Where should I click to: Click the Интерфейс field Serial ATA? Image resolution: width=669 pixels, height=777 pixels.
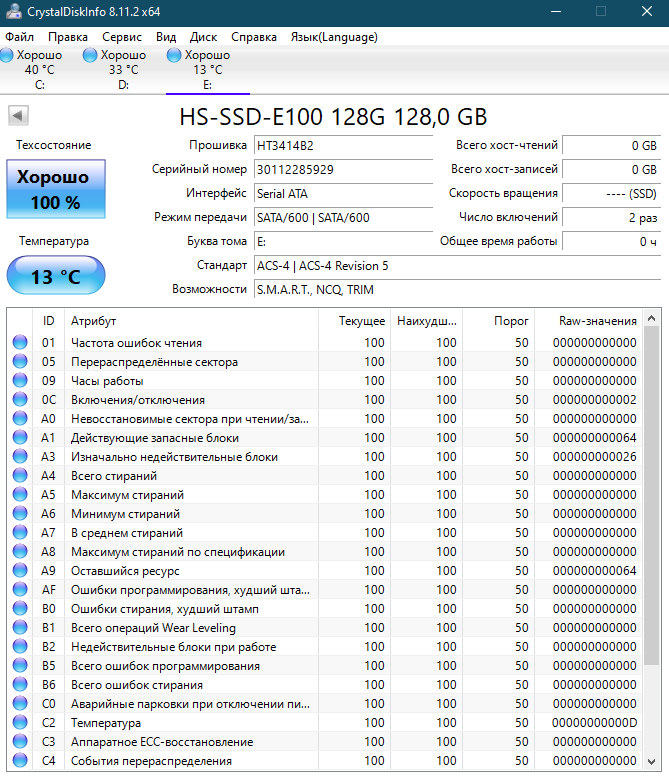tap(343, 193)
